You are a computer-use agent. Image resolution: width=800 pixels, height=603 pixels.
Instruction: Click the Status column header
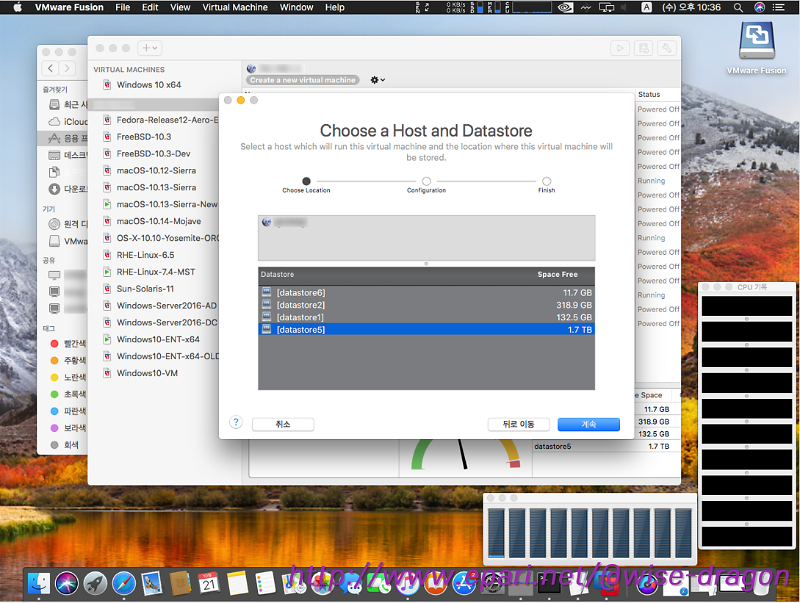pos(649,94)
